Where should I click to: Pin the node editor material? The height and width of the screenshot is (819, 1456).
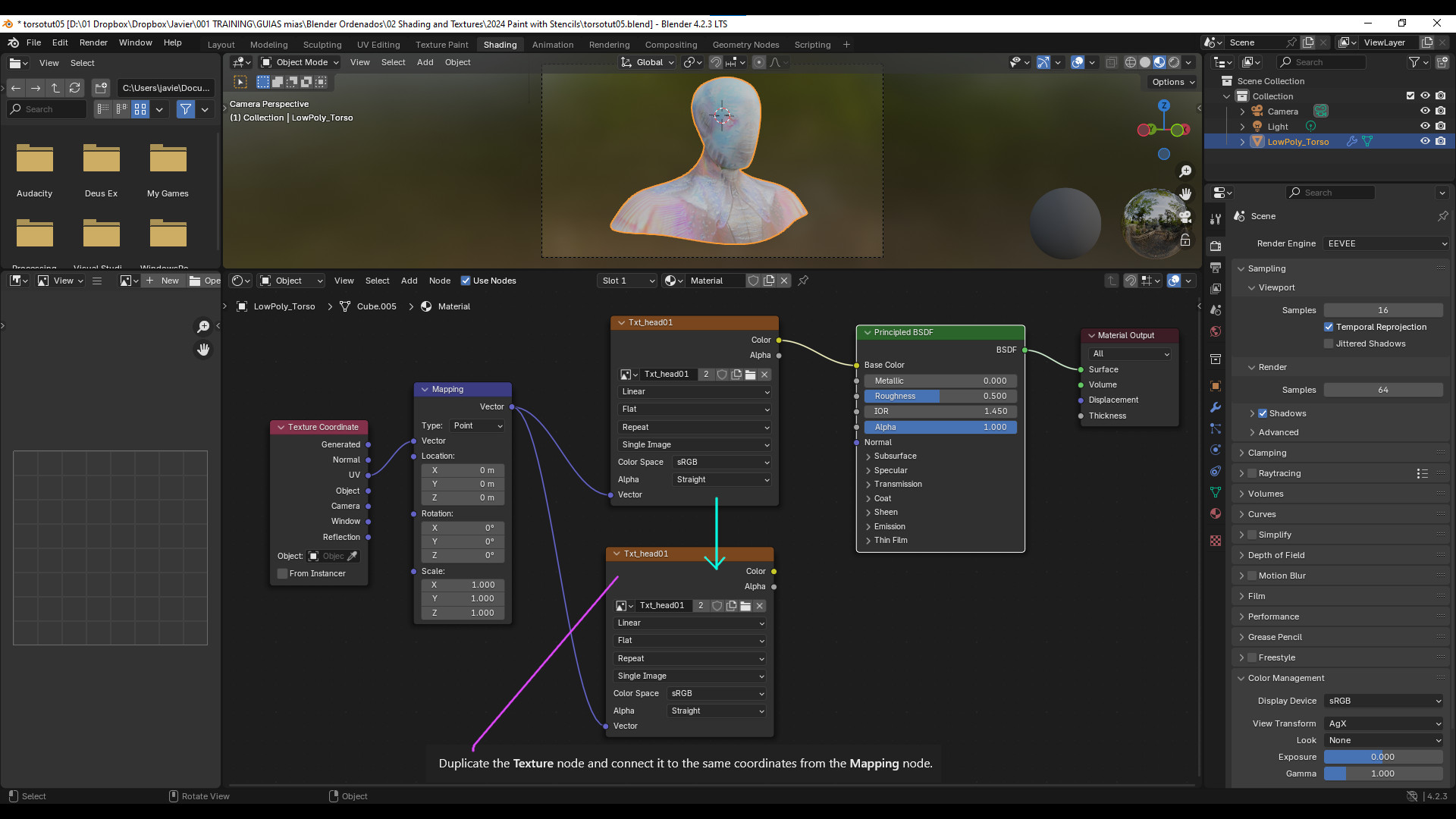pos(803,281)
